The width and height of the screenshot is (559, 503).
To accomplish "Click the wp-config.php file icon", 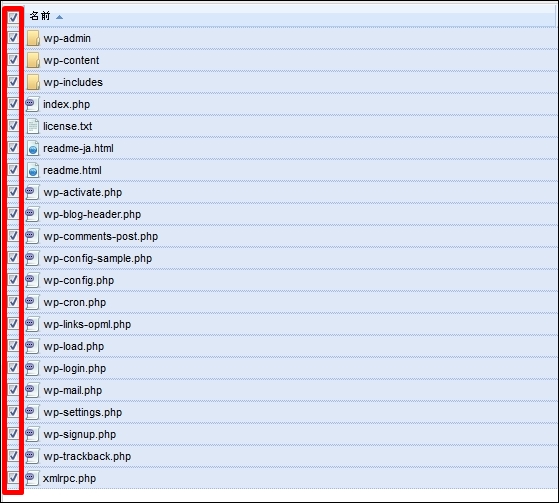I will (32, 281).
